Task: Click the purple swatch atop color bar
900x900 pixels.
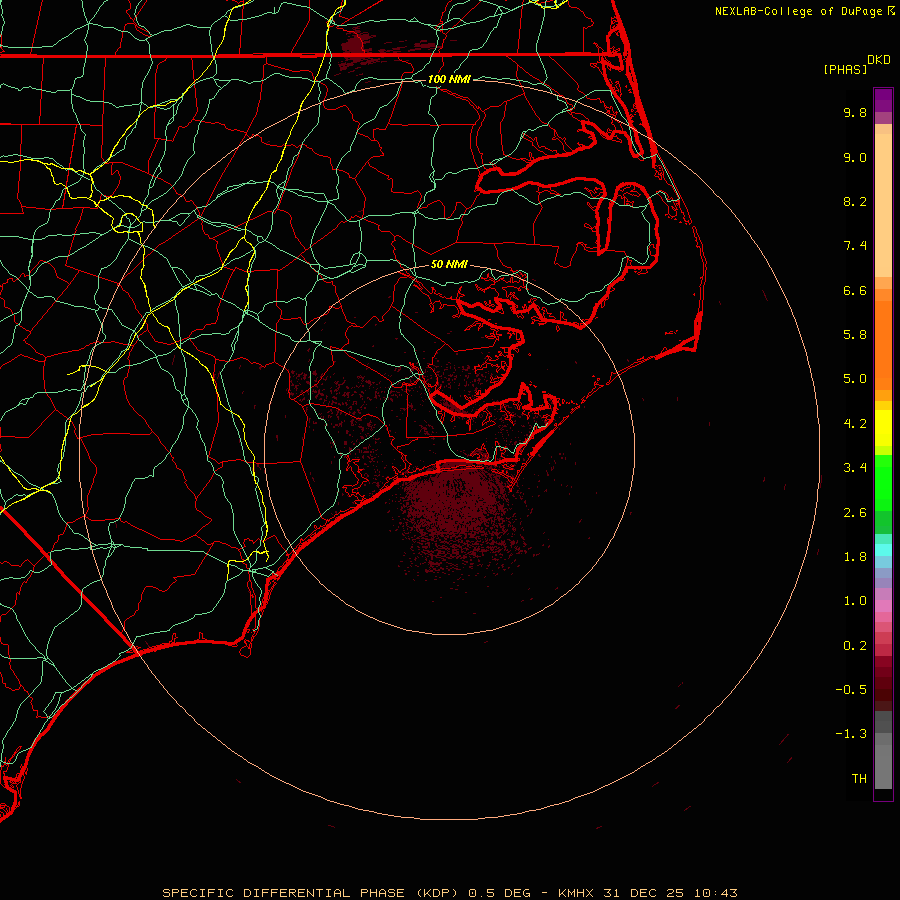Action: click(x=883, y=100)
